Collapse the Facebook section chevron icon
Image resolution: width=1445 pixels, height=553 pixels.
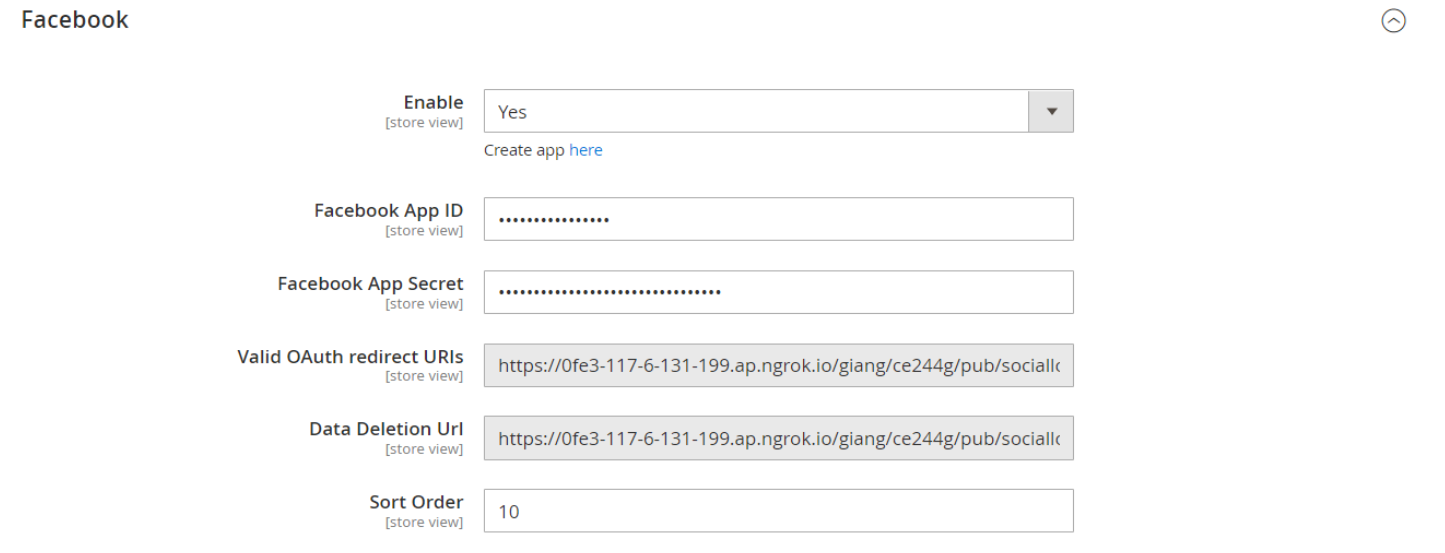pos(1393,21)
